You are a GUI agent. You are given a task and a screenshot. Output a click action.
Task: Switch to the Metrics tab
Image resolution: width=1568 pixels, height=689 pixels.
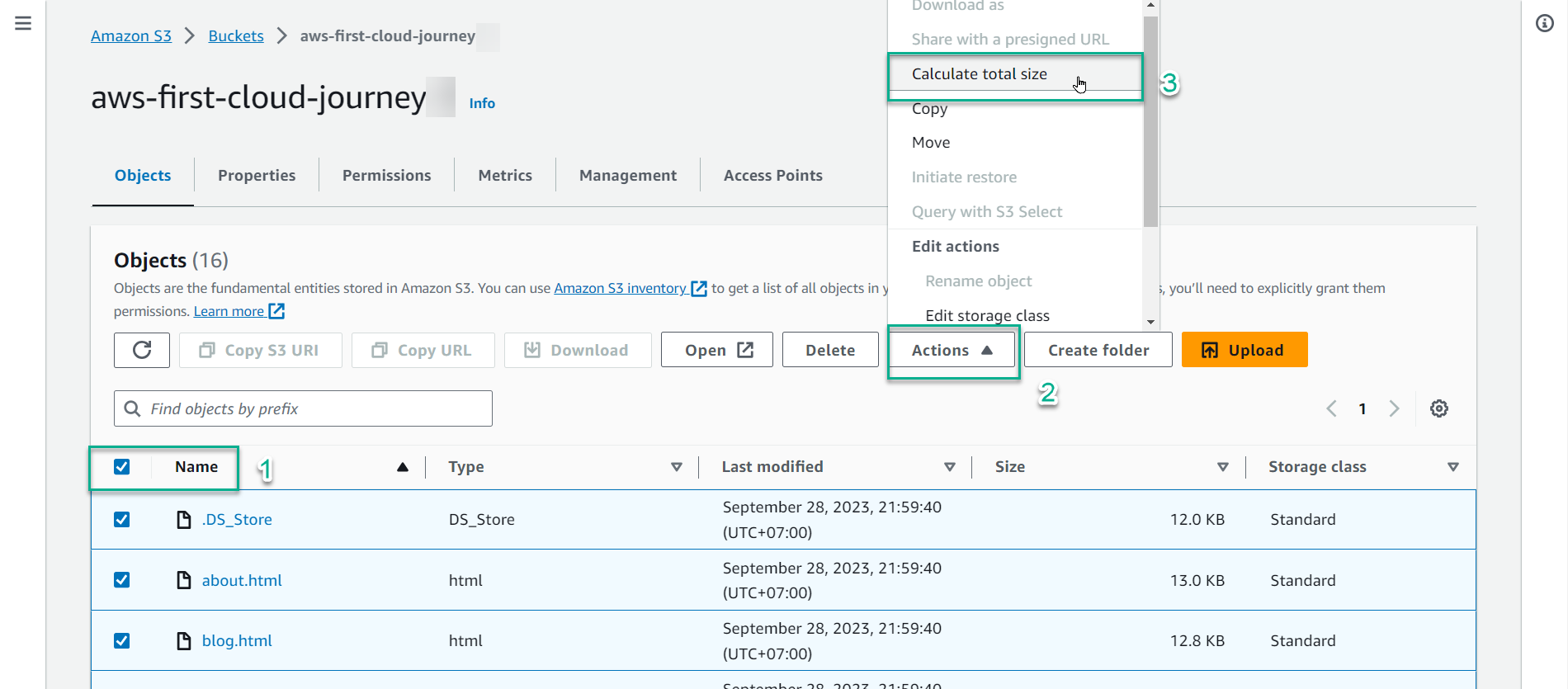tap(505, 175)
